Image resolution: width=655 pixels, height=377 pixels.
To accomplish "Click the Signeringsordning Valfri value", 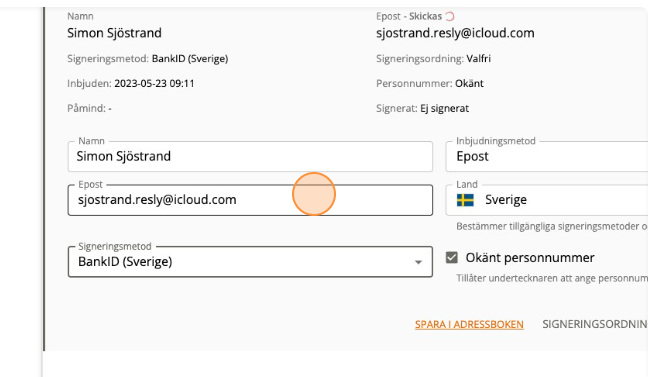I will click(x=479, y=59).
